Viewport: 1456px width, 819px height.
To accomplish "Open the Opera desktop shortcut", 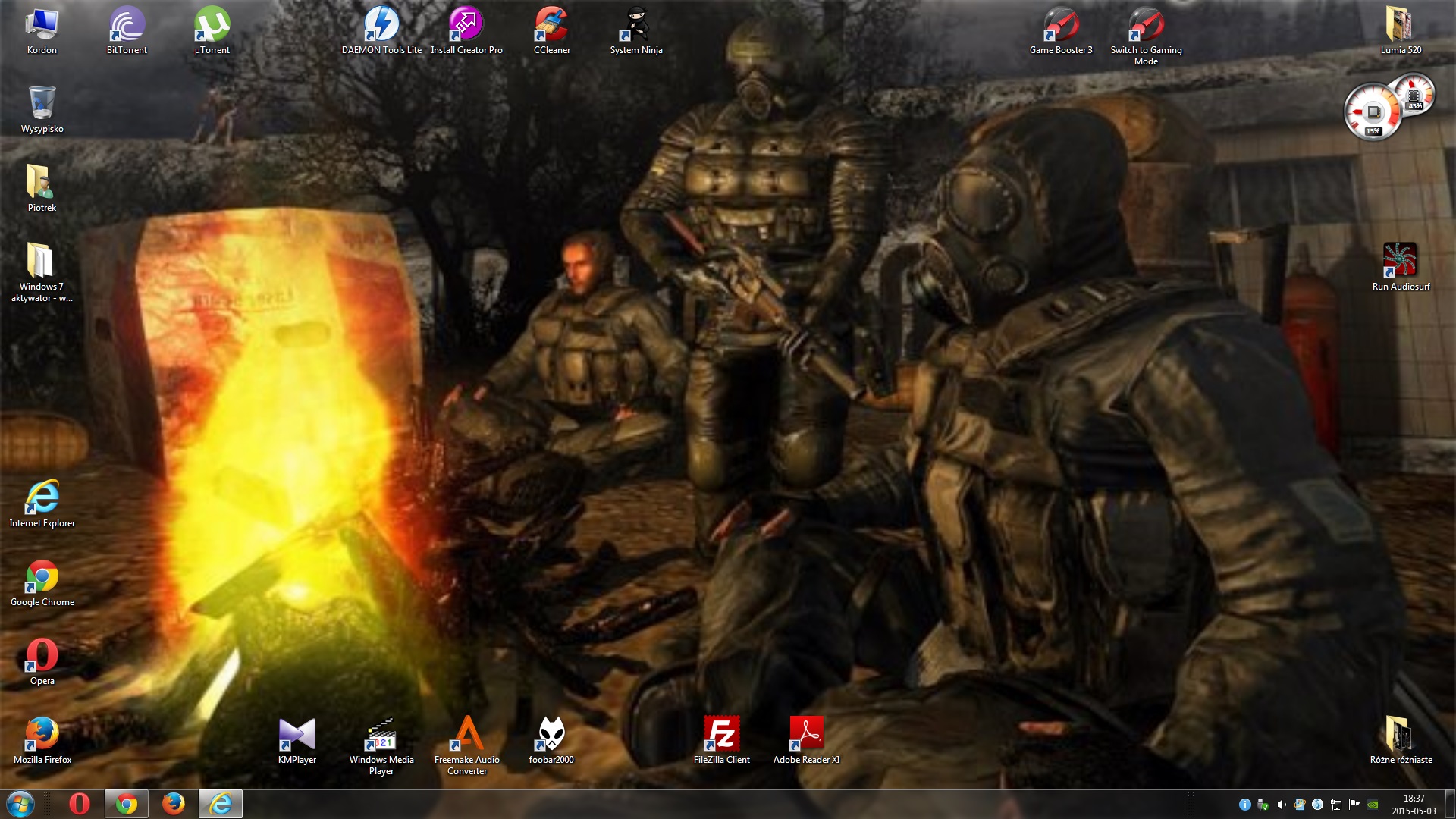I will [42, 661].
